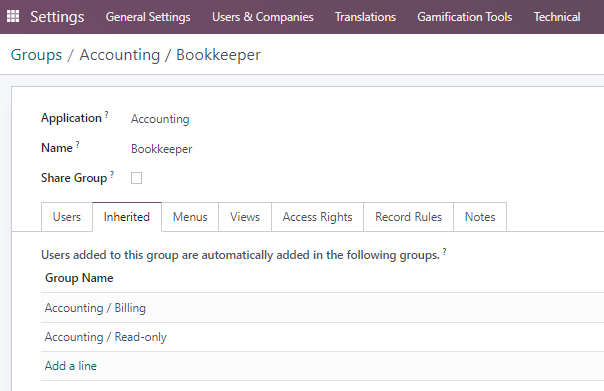
Task: Expand the Translations menu
Action: 365,17
